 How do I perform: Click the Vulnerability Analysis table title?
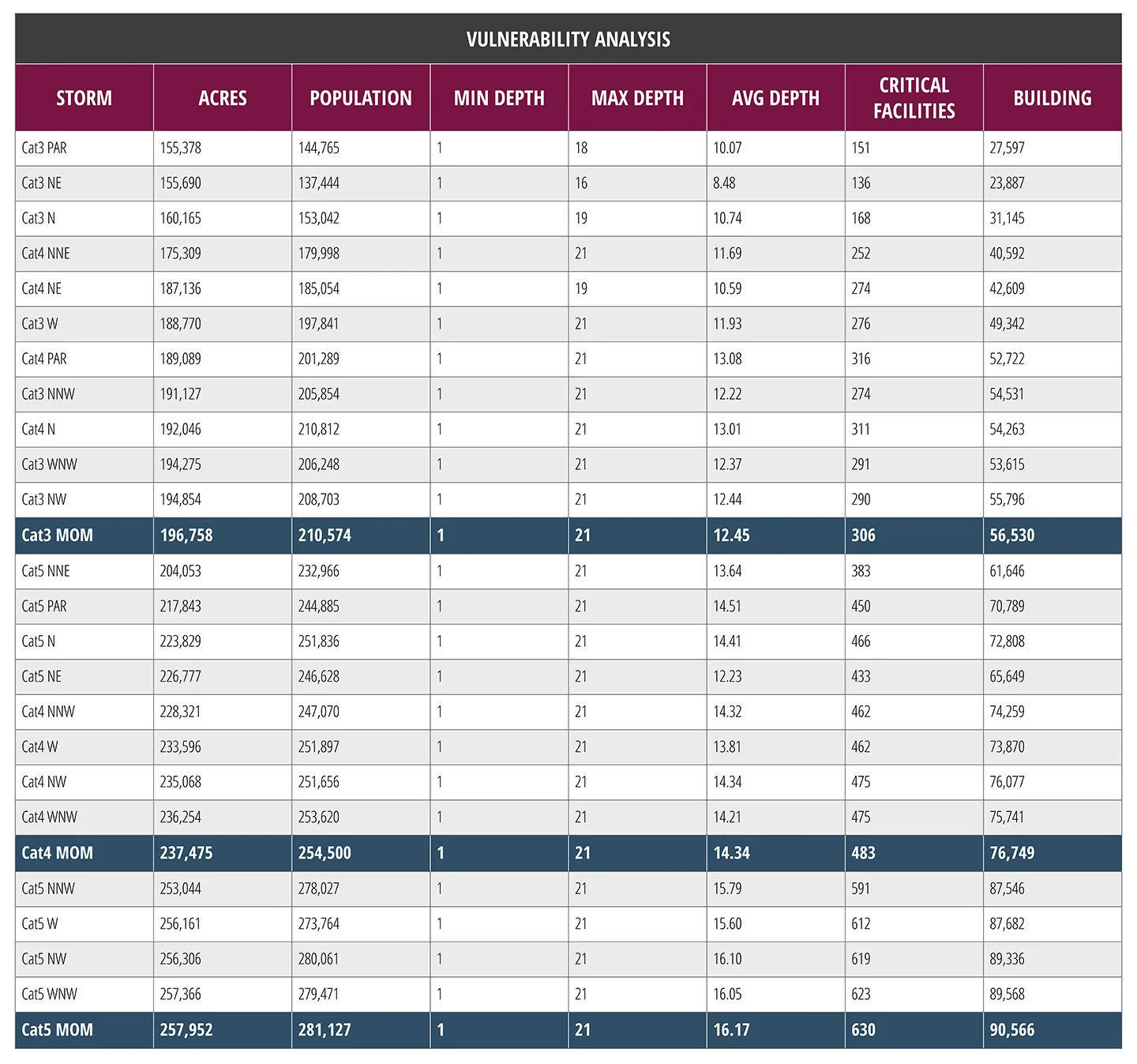pos(568,39)
